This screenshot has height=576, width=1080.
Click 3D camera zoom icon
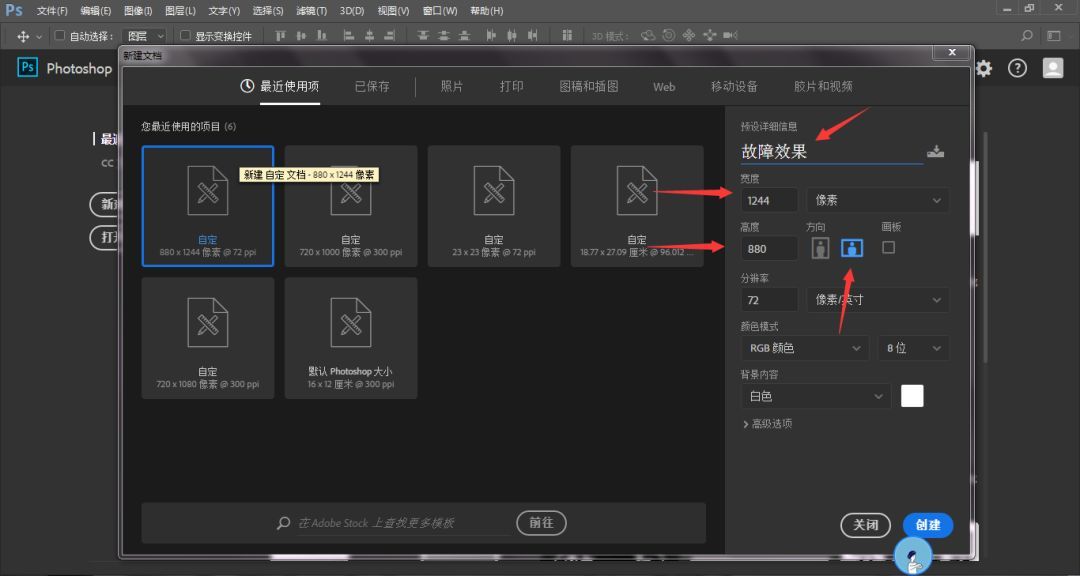point(731,36)
